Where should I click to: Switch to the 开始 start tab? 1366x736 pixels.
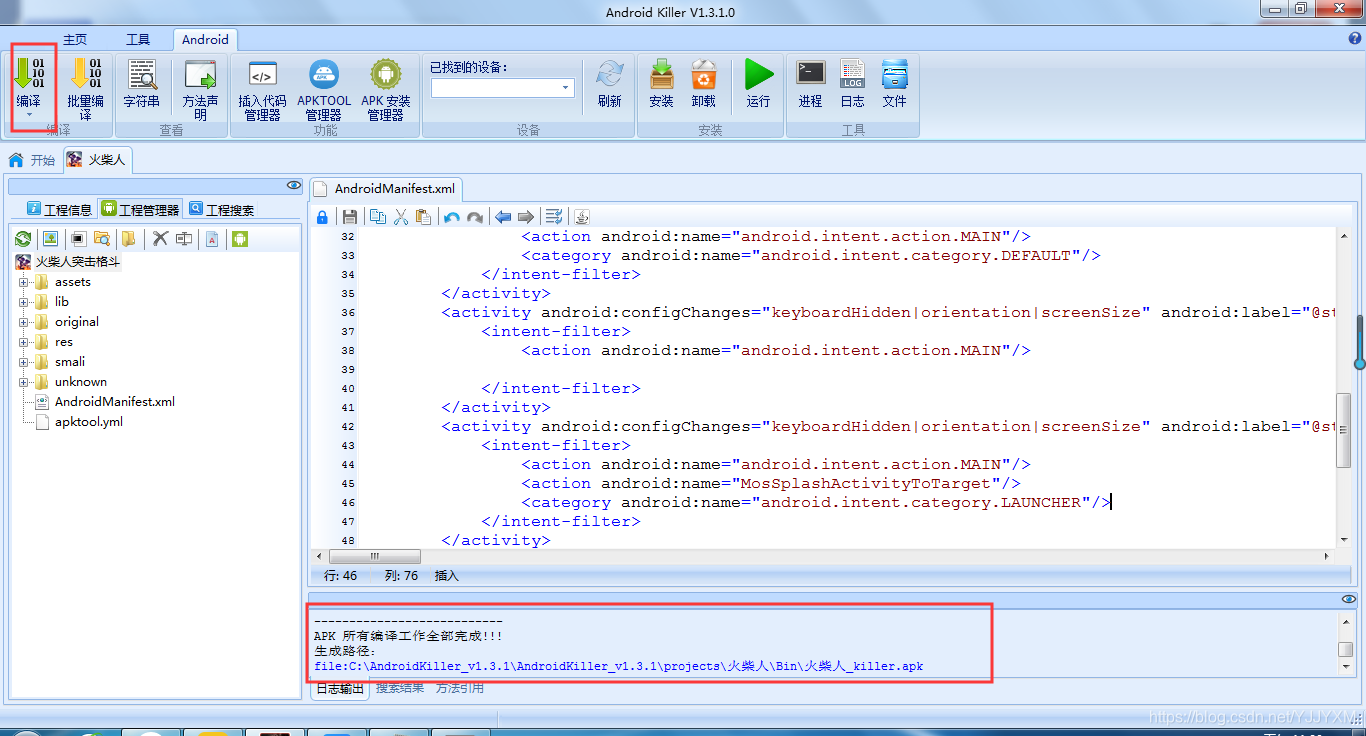pos(32,160)
